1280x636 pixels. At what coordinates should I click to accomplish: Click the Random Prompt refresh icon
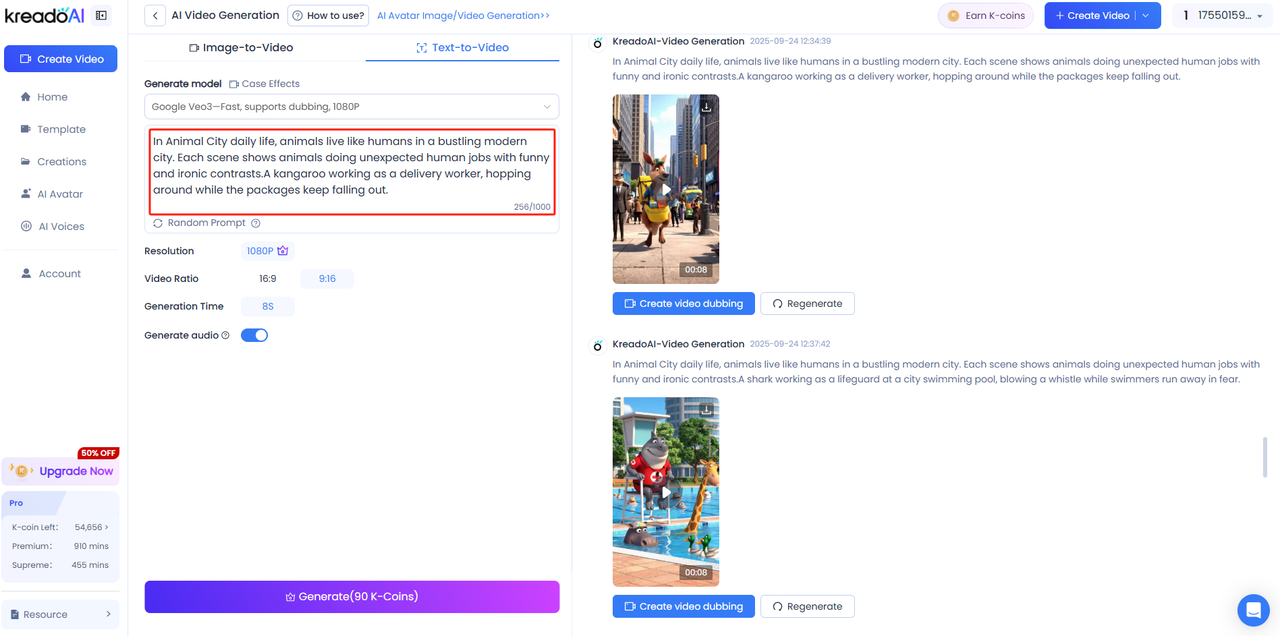(158, 223)
